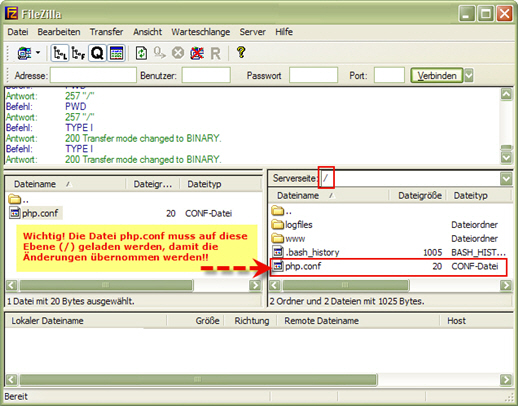The width and height of the screenshot is (518, 406).
Task: Toggle transfer queue display Q button
Action: pos(97,53)
